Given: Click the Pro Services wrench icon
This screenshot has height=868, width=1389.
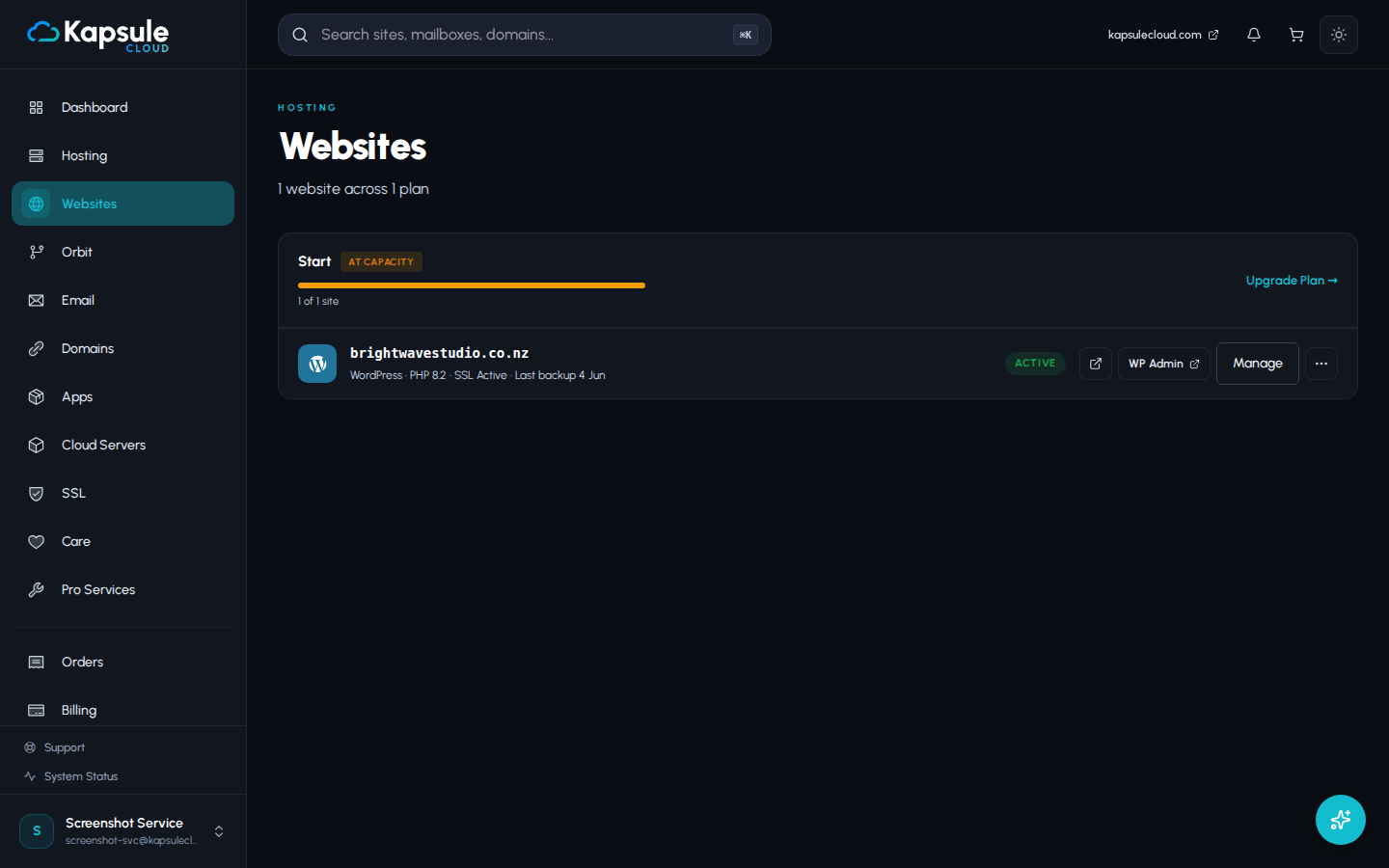Looking at the screenshot, I should click(37, 589).
